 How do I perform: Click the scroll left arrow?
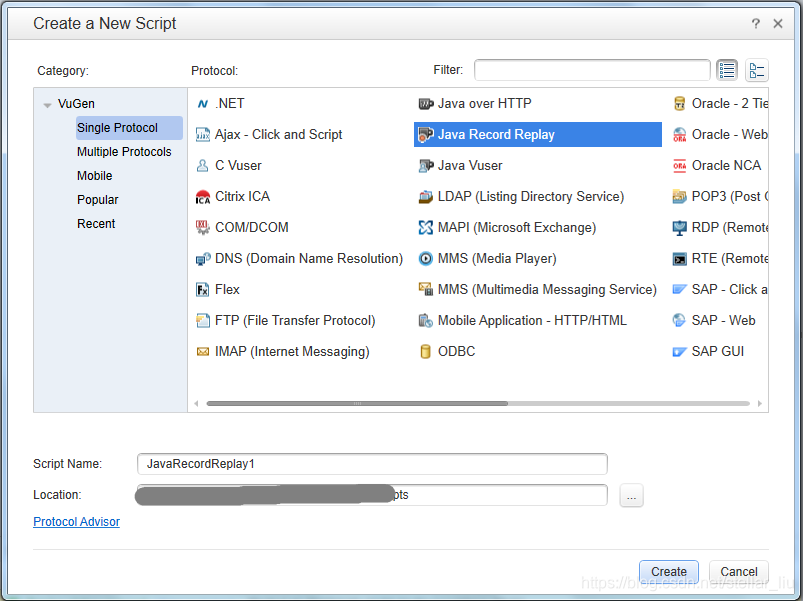(x=196, y=403)
